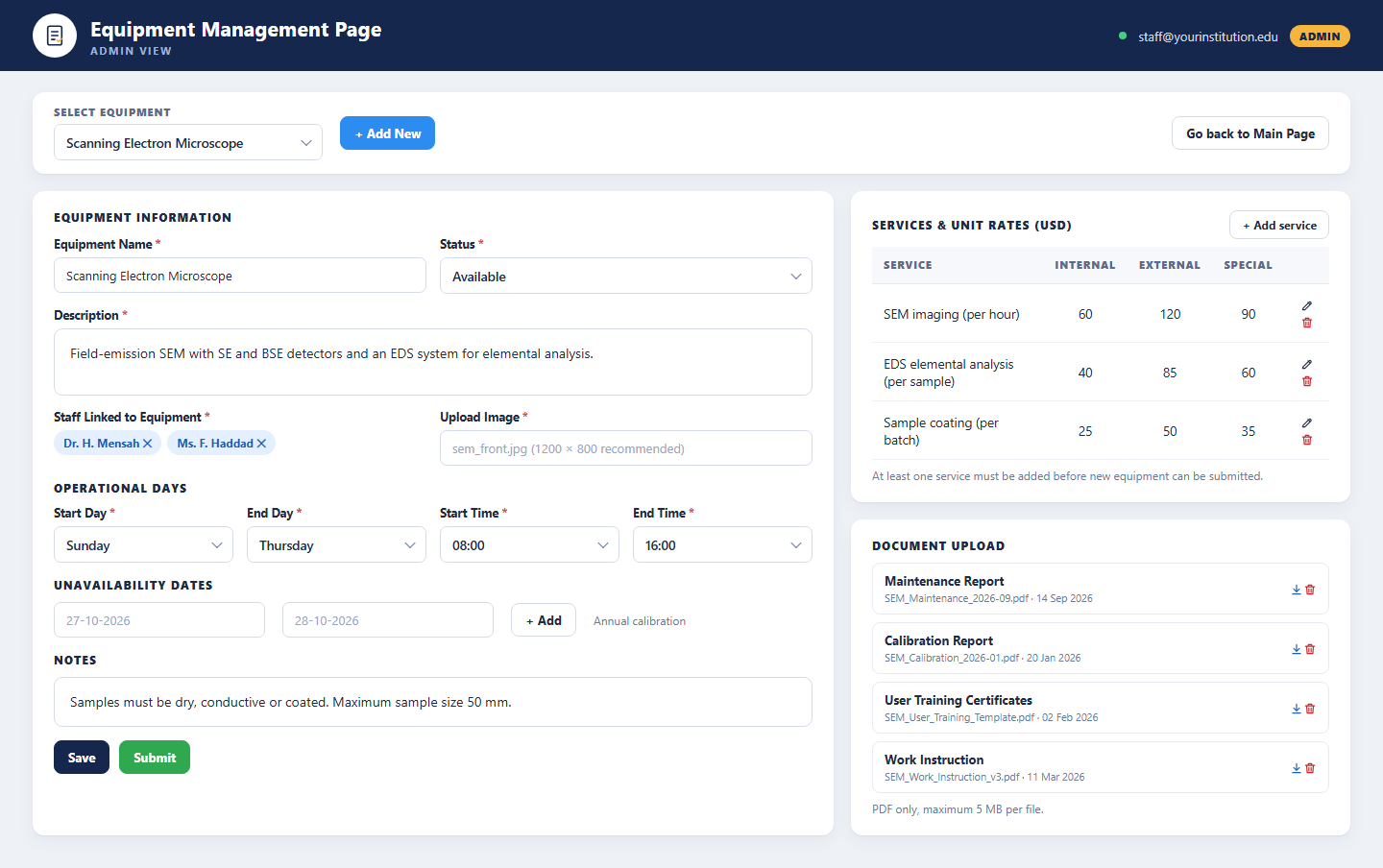The width and height of the screenshot is (1383, 868).
Task: Download the Work Instruction PDF
Action: [1296, 768]
